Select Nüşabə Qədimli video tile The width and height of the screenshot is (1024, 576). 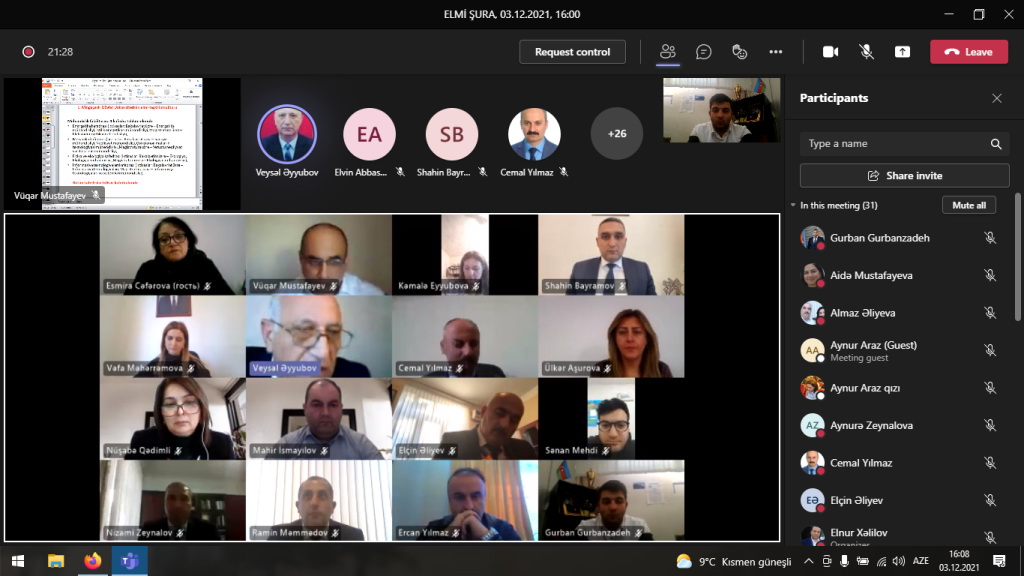173,419
